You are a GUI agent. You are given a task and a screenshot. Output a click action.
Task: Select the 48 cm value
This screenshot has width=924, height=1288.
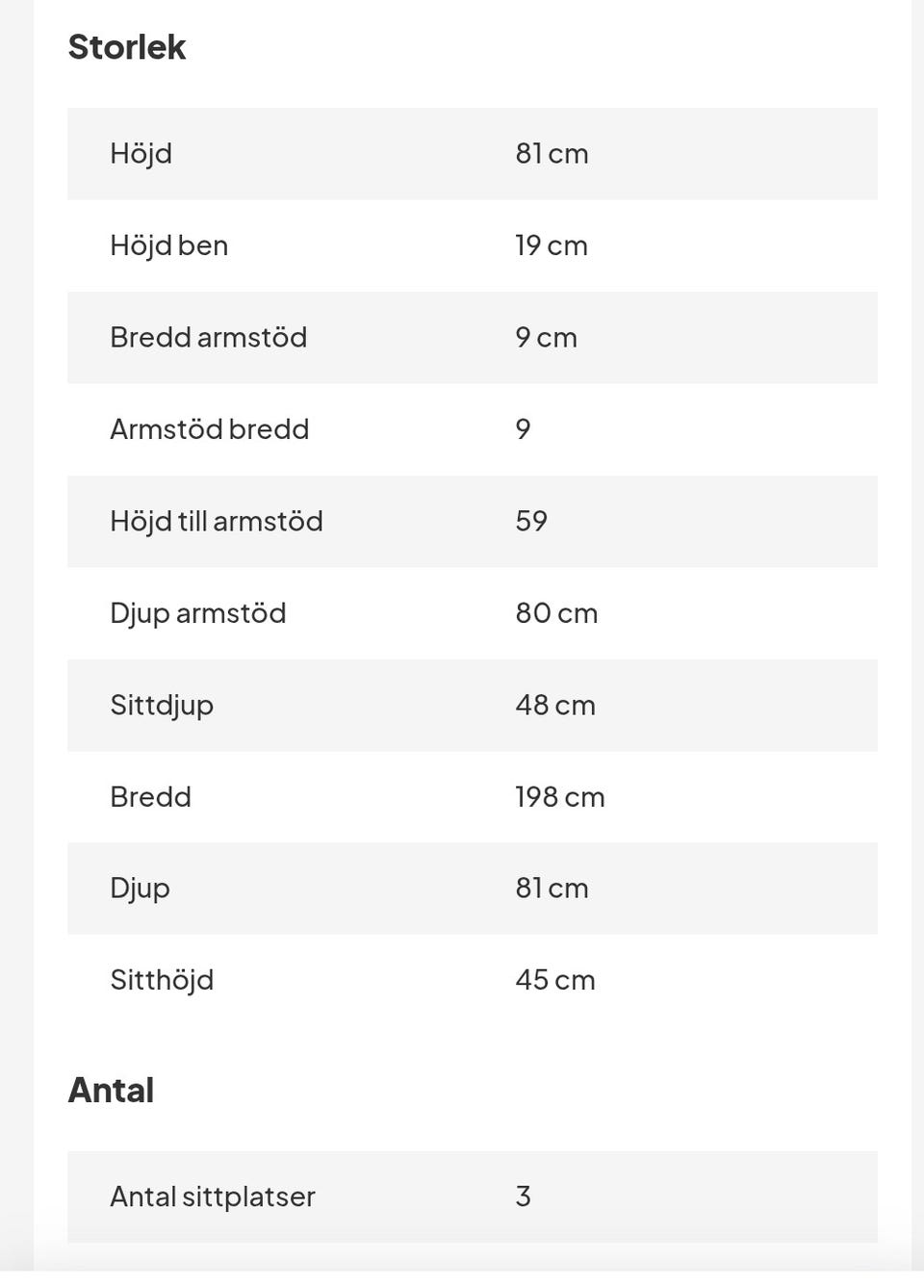555,706
